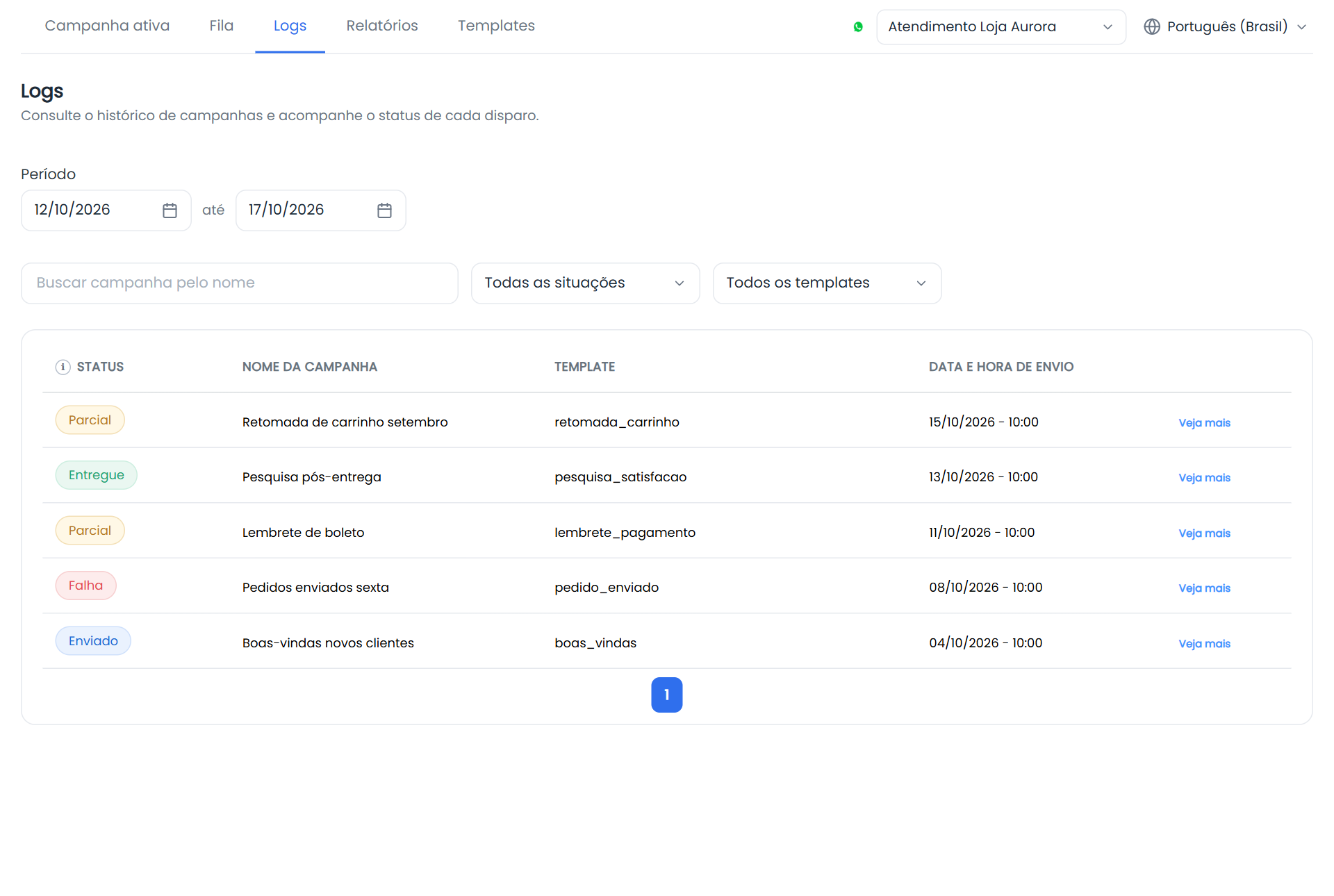This screenshot has width=1334, height=896.
Task: Click the green WhatsApp status icon
Action: (858, 27)
